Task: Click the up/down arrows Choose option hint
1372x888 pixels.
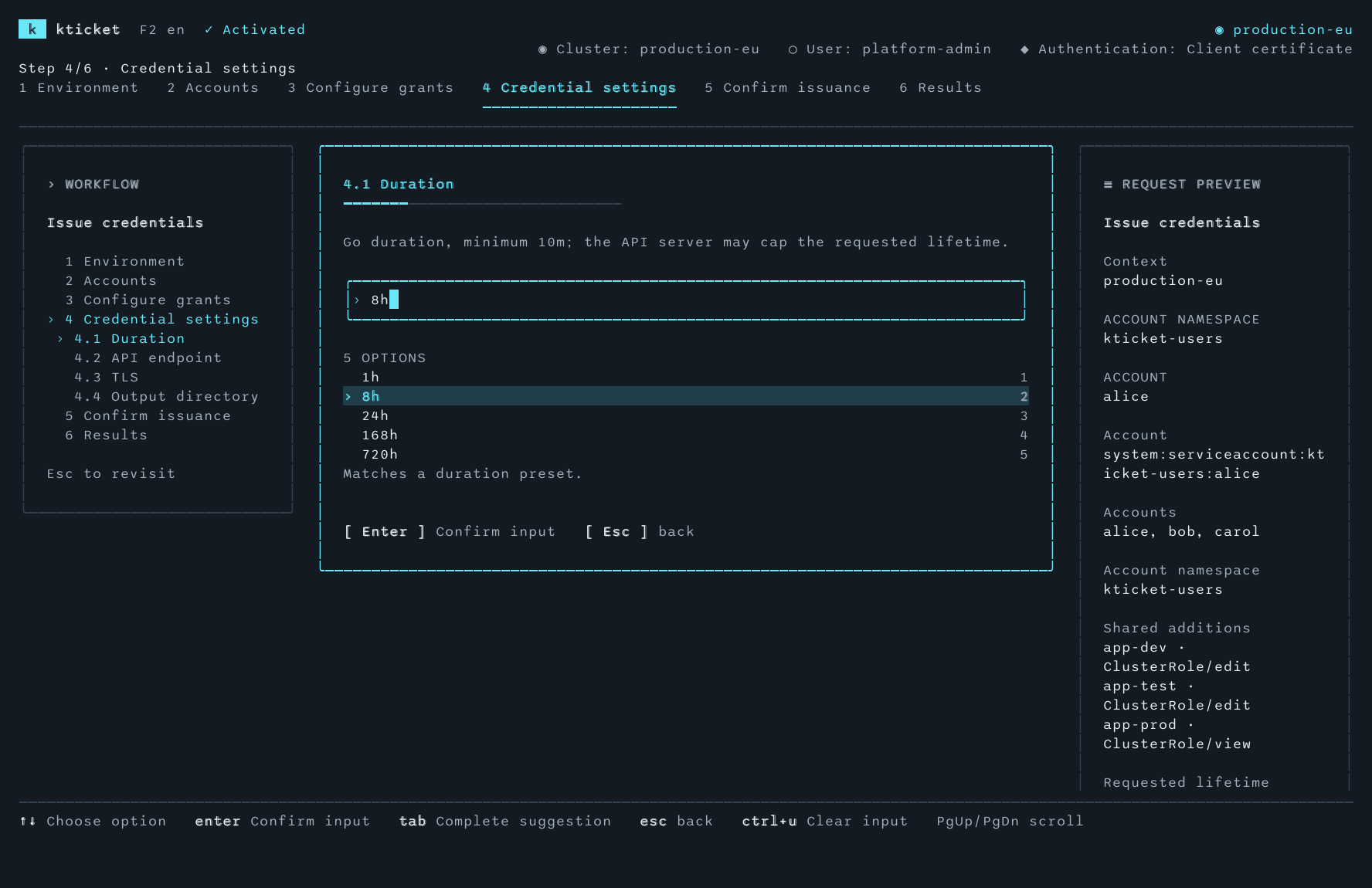Action: tap(93, 821)
